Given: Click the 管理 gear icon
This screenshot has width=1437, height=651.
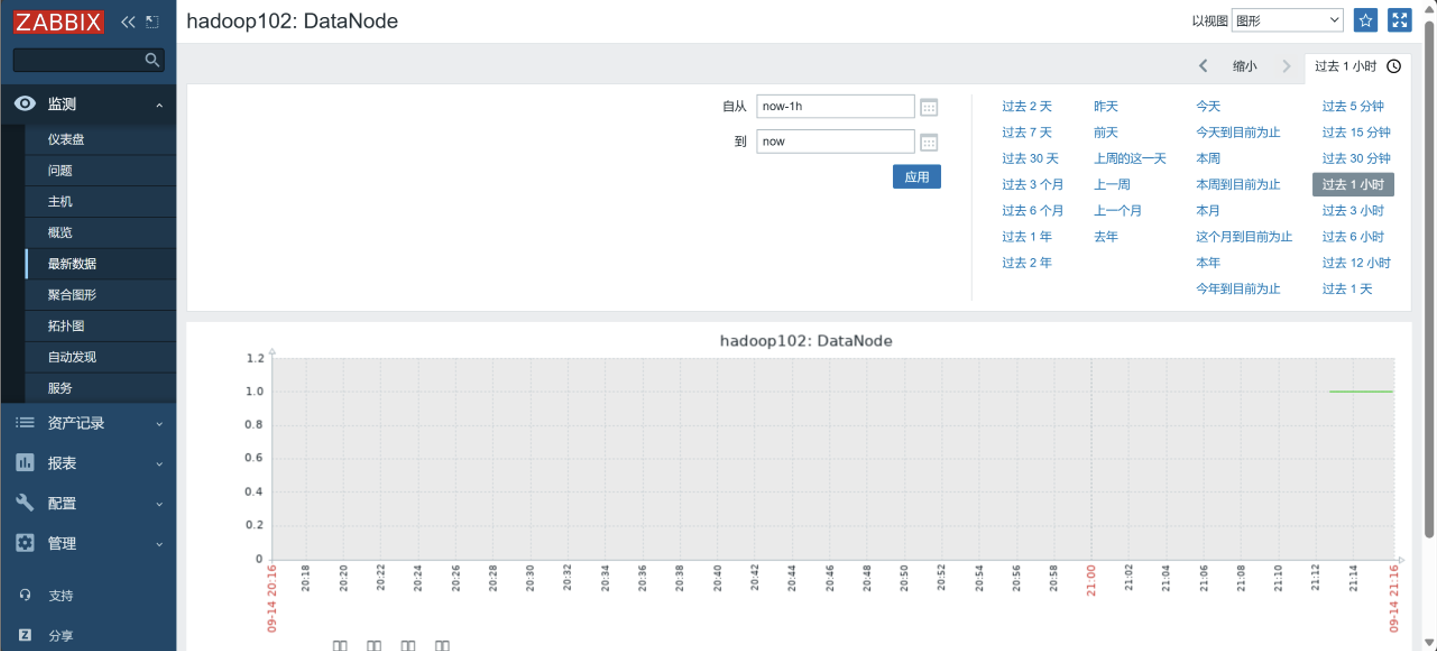Looking at the screenshot, I should tap(25, 543).
